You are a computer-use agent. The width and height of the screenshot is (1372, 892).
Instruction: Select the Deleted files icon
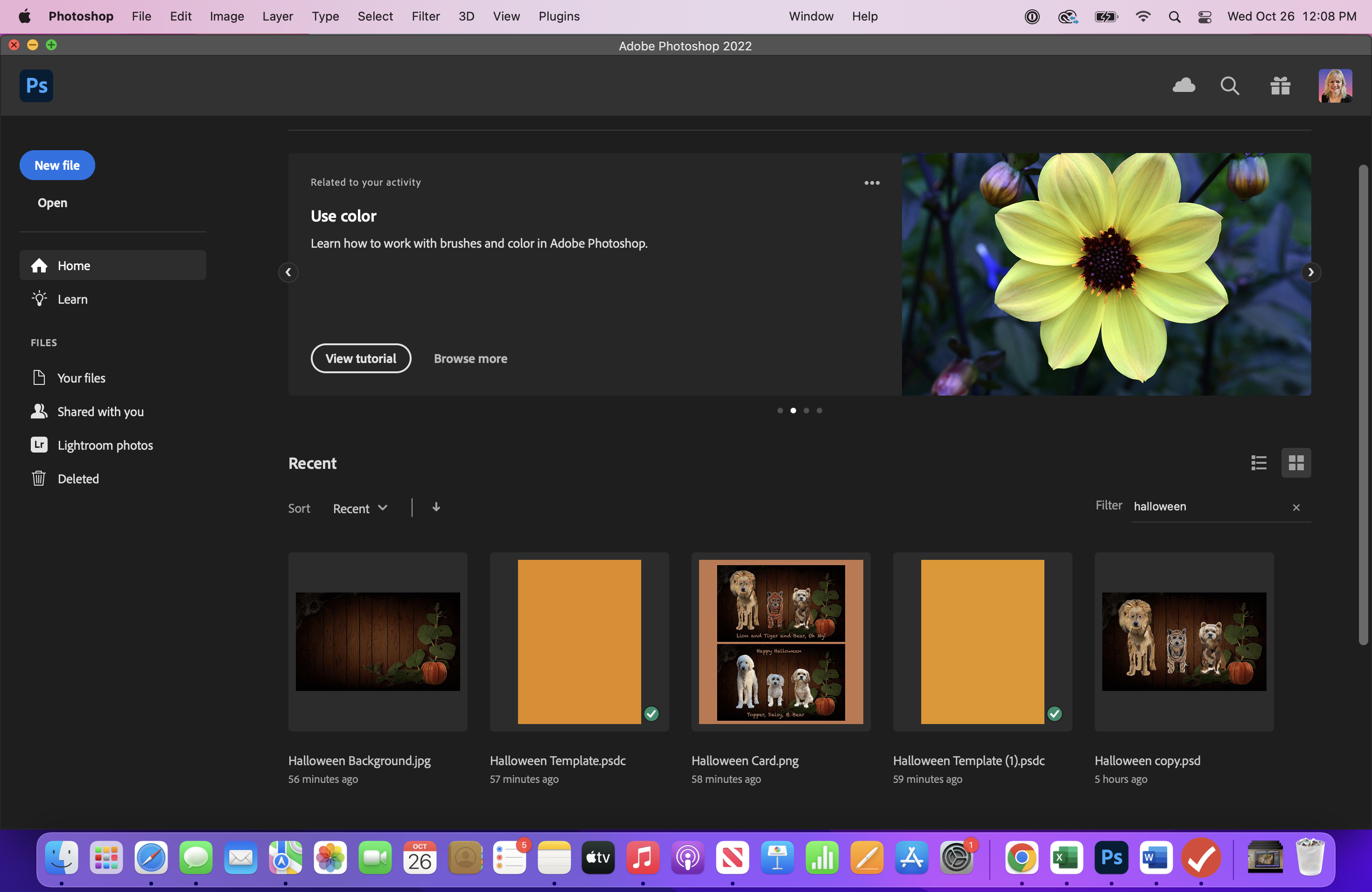38,478
